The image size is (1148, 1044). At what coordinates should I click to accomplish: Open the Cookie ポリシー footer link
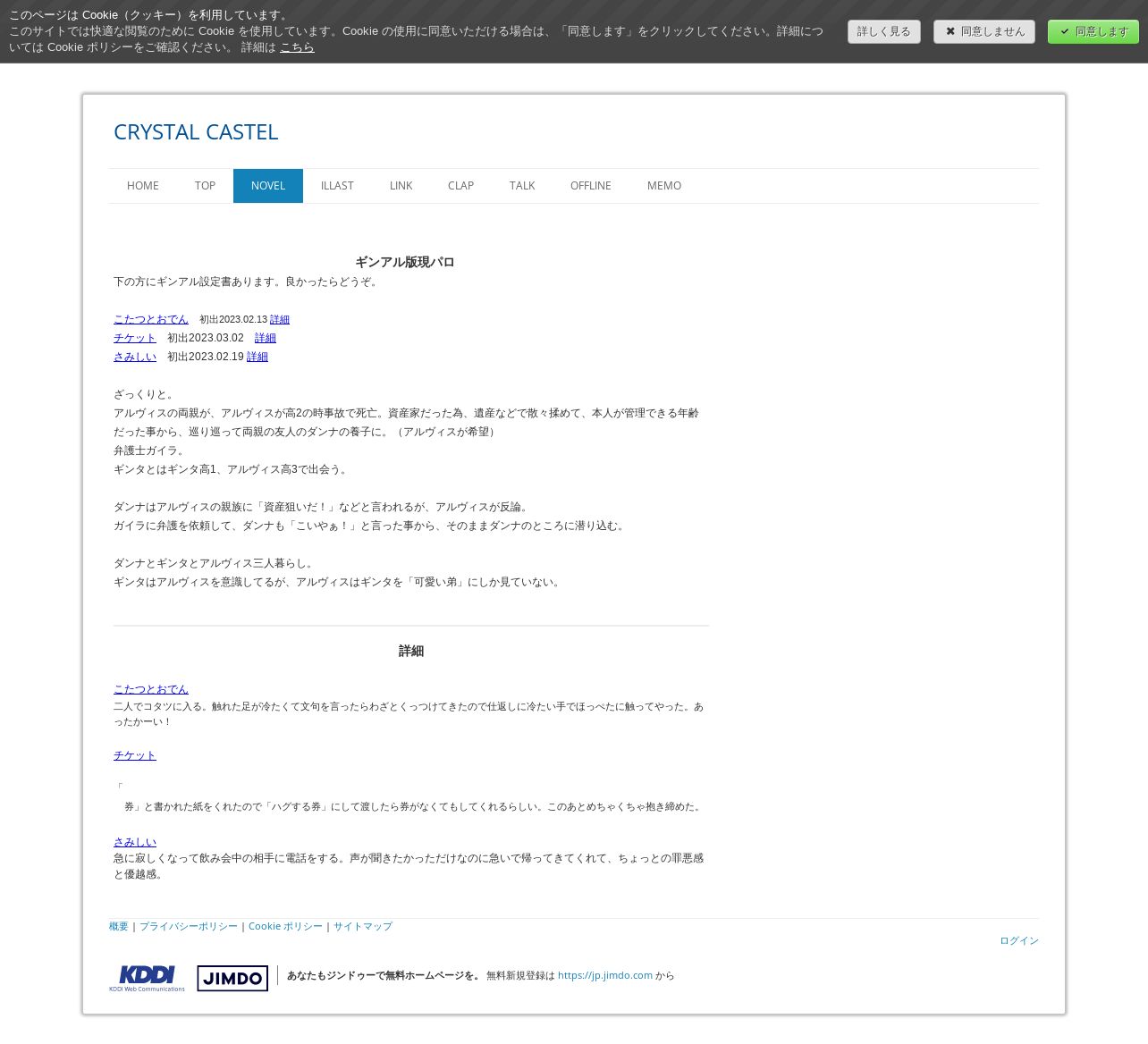(x=285, y=926)
